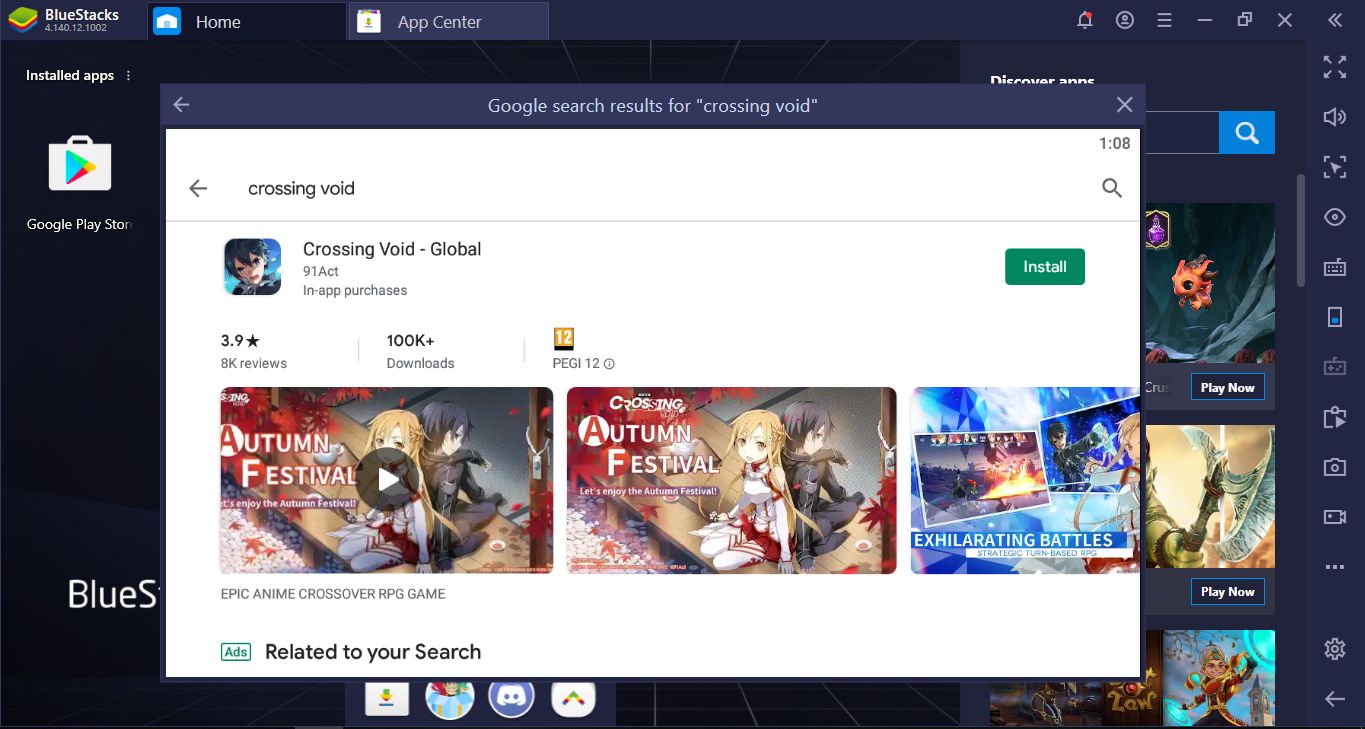Click the back arrow at the sidebar bottom
The image size is (1365, 729).
1335,699
